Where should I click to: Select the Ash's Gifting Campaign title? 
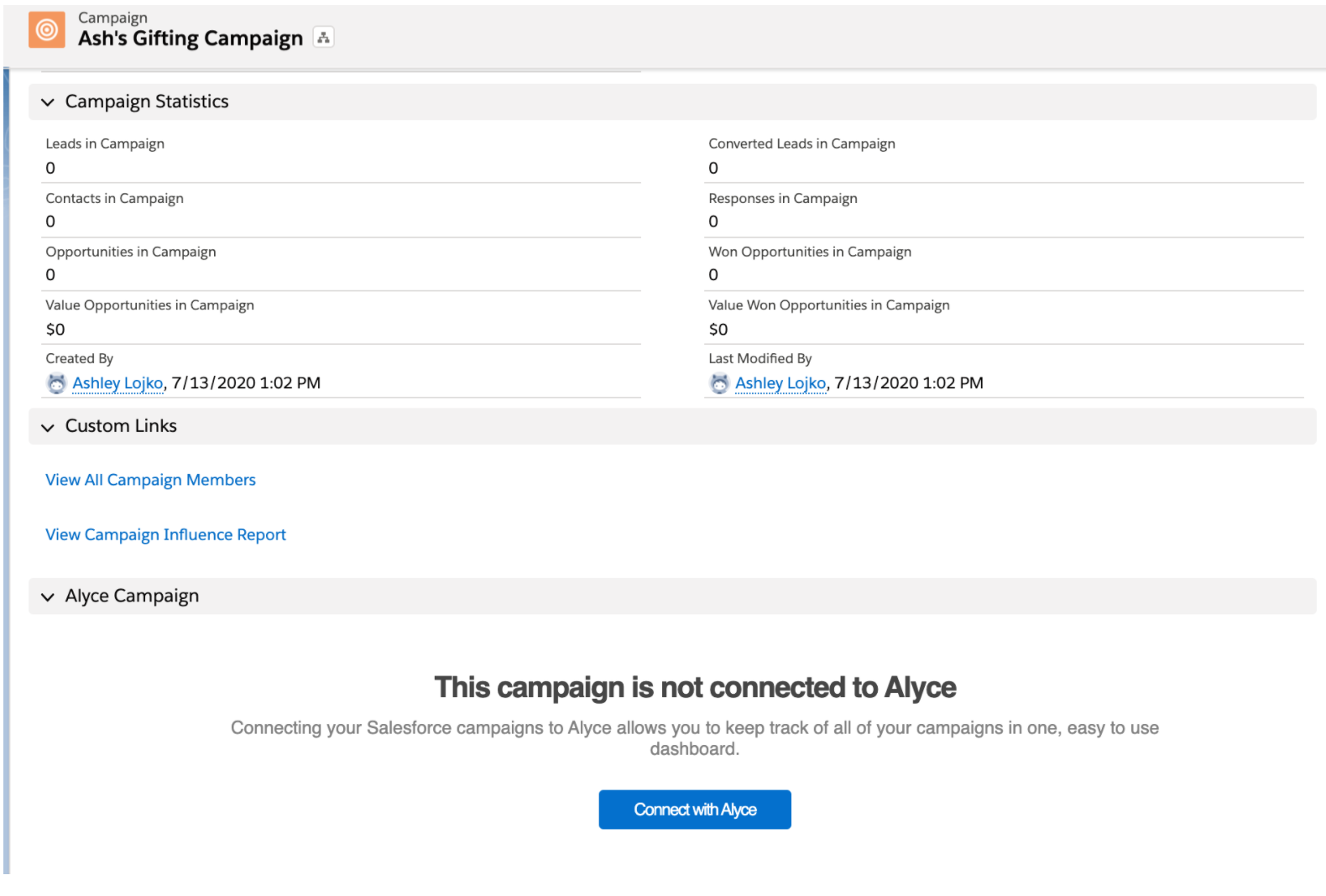click(x=191, y=39)
